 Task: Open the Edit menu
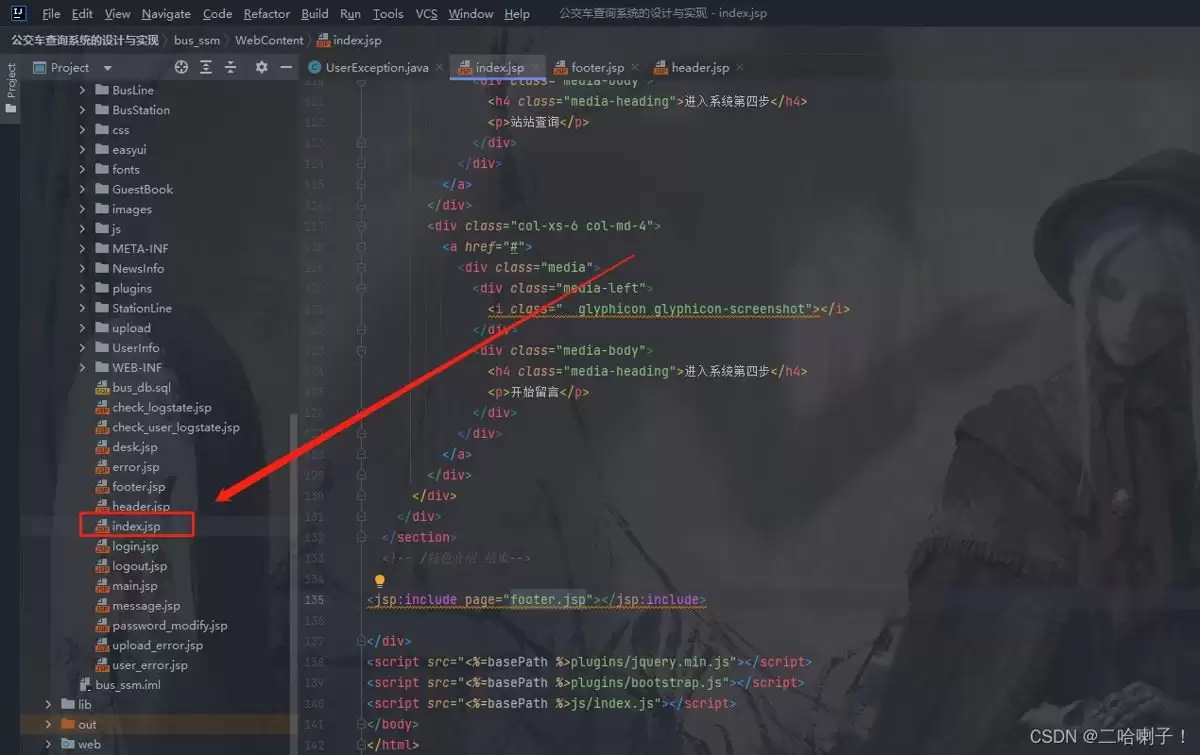click(x=82, y=14)
